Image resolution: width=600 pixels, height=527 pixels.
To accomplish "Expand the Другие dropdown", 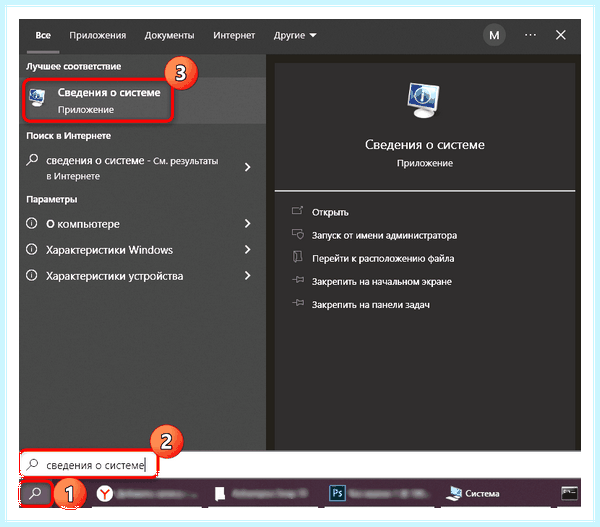I will pyautogui.click(x=295, y=36).
